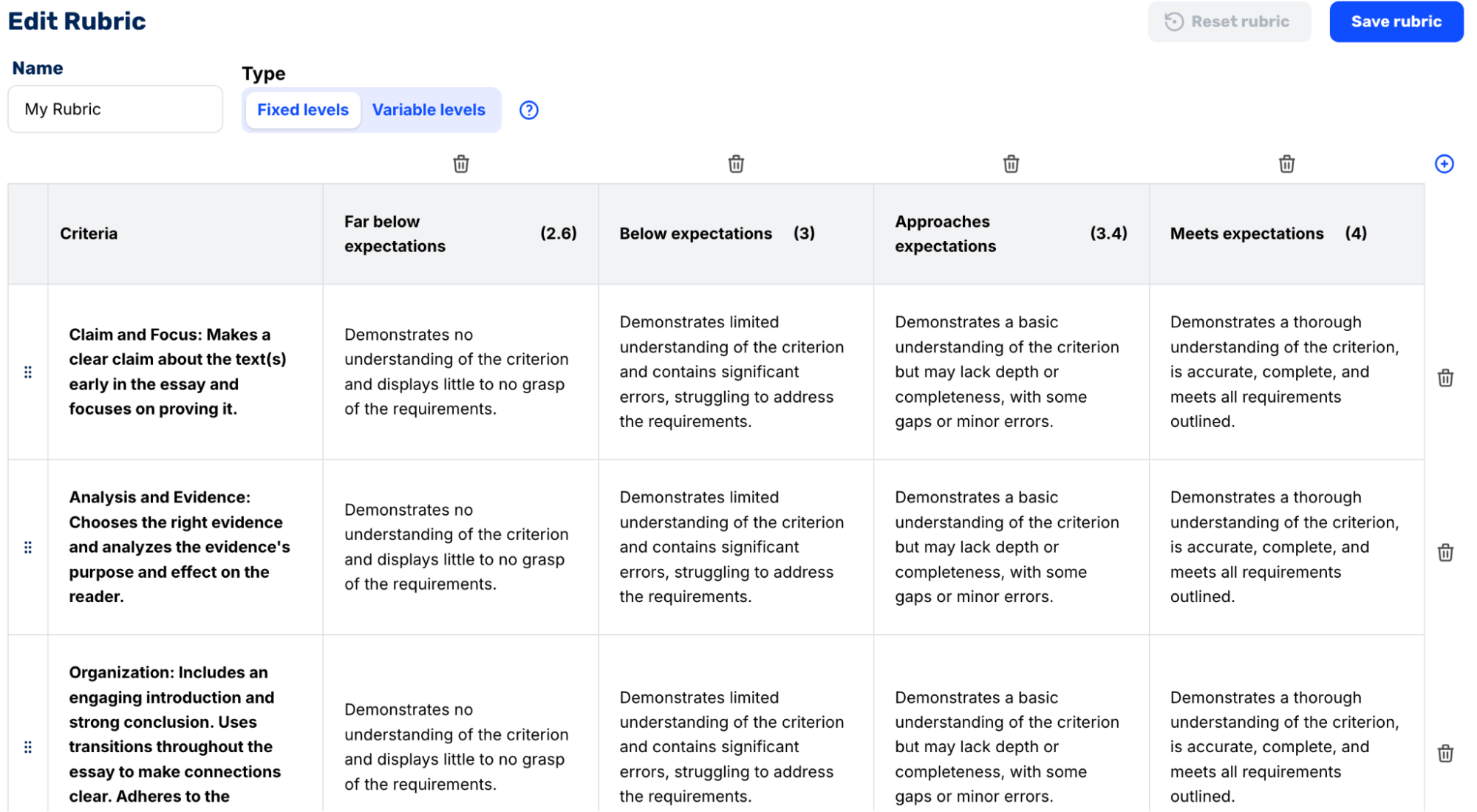Select the drag handle beside Claim and Focus
This screenshot has height=812, width=1477.
click(28, 372)
